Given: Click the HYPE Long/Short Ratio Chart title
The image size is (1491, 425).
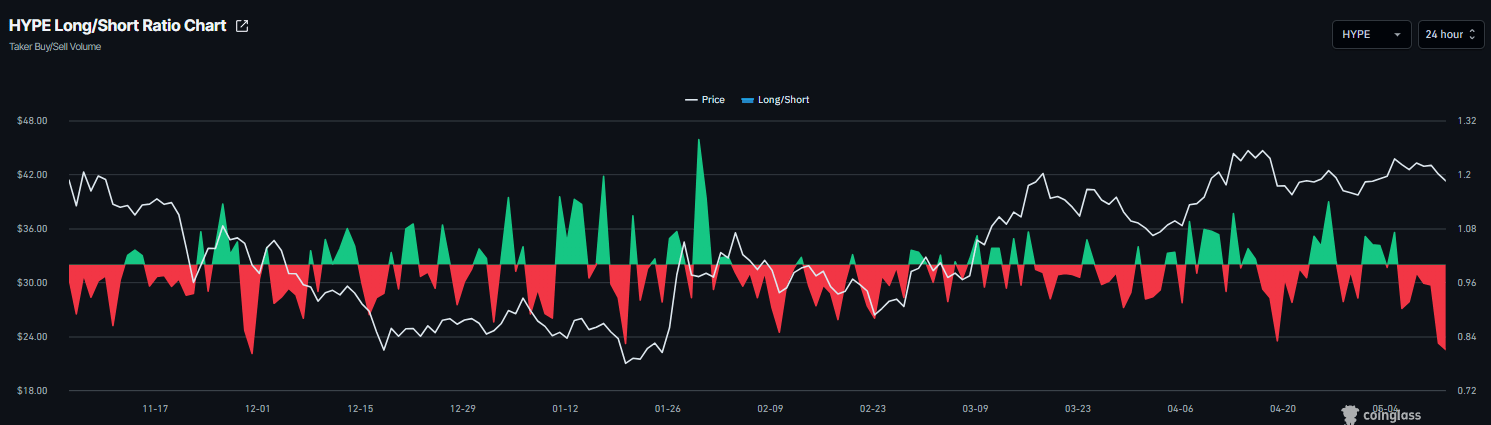Looking at the screenshot, I should click(x=117, y=26).
